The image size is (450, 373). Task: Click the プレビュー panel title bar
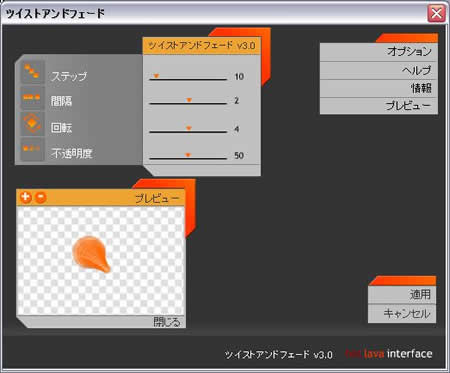click(100, 198)
